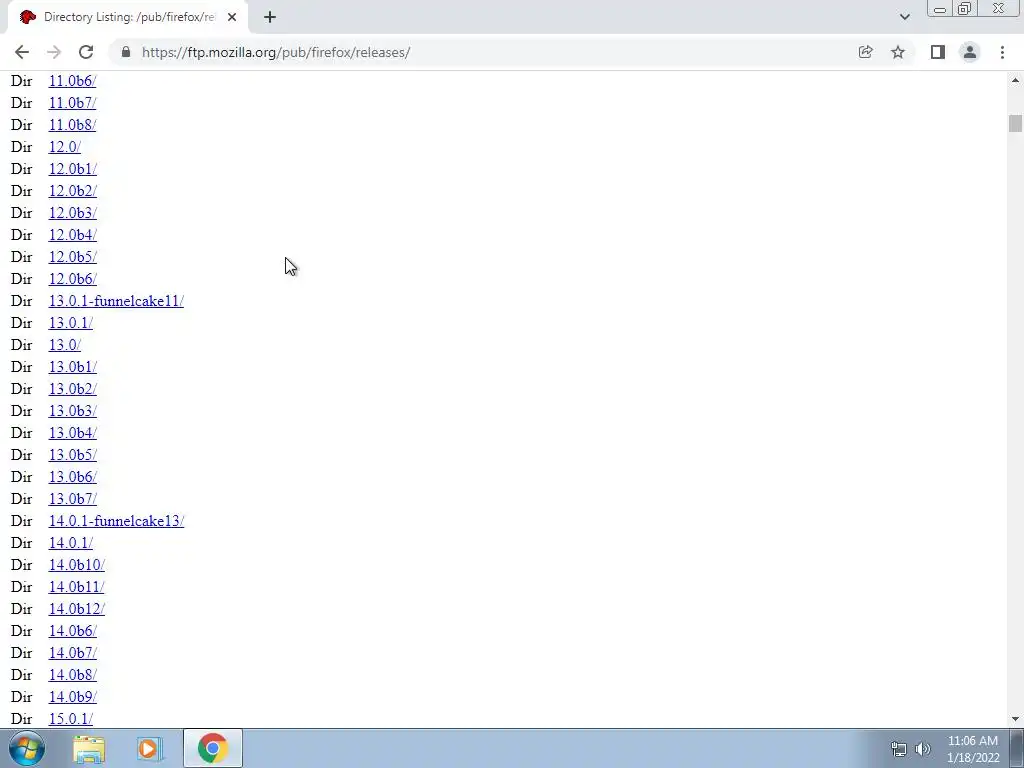Go back to the previous page
This screenshot has height=768, width=1024.
coord(22,52)
